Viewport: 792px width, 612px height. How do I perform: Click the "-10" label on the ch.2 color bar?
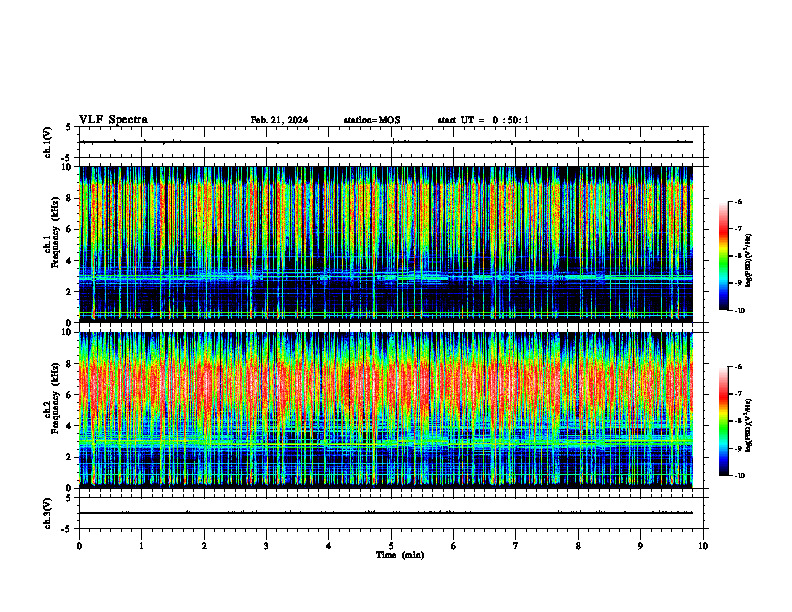point(739,476)
